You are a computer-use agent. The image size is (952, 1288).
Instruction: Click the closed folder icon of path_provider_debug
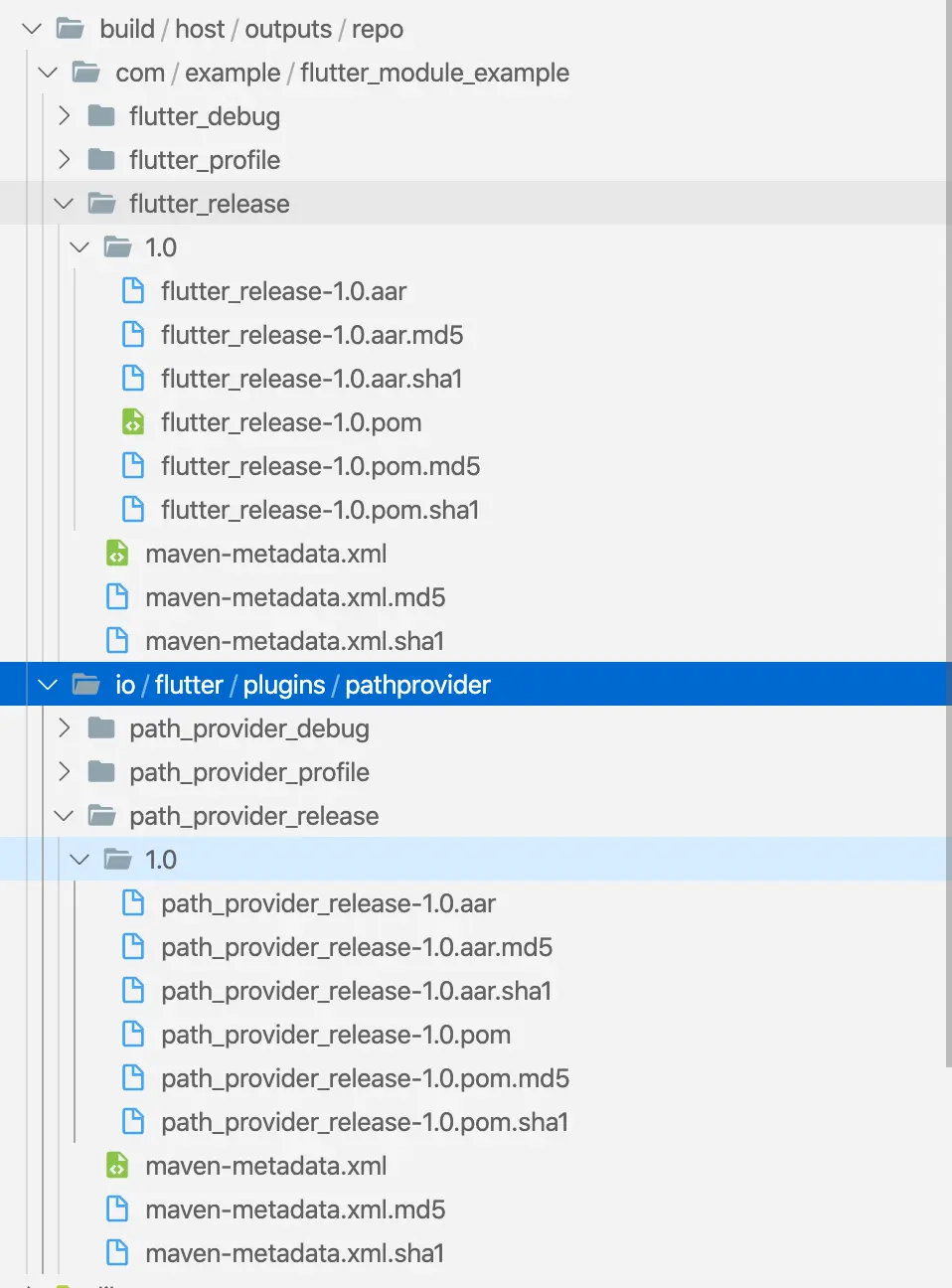pos(101,728)
